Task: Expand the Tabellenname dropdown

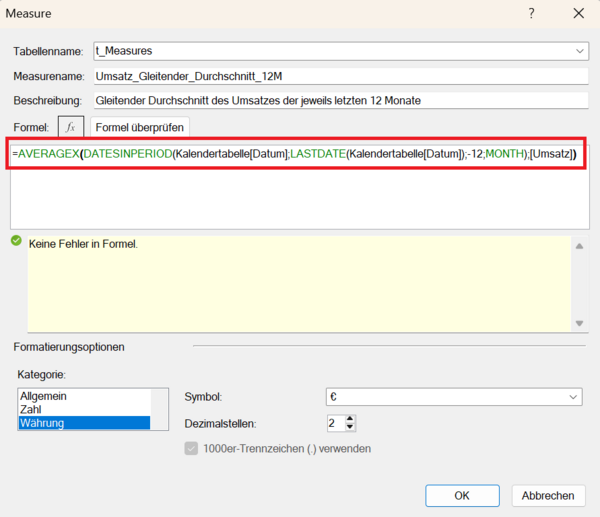Action: (581, 50)
